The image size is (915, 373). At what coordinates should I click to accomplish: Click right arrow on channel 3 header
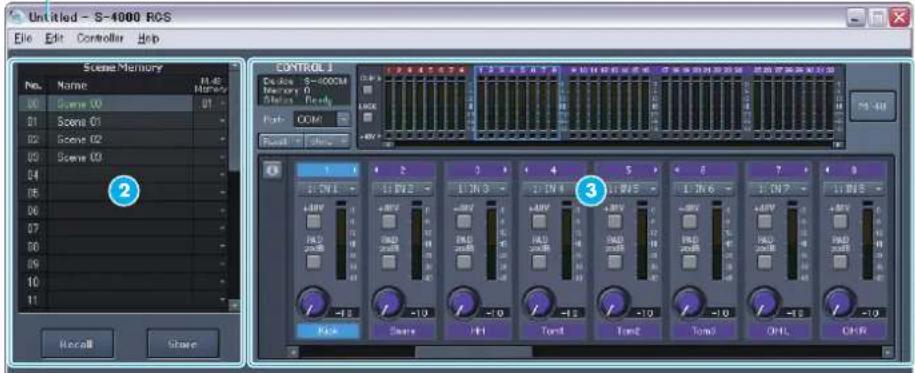point(504,171)
